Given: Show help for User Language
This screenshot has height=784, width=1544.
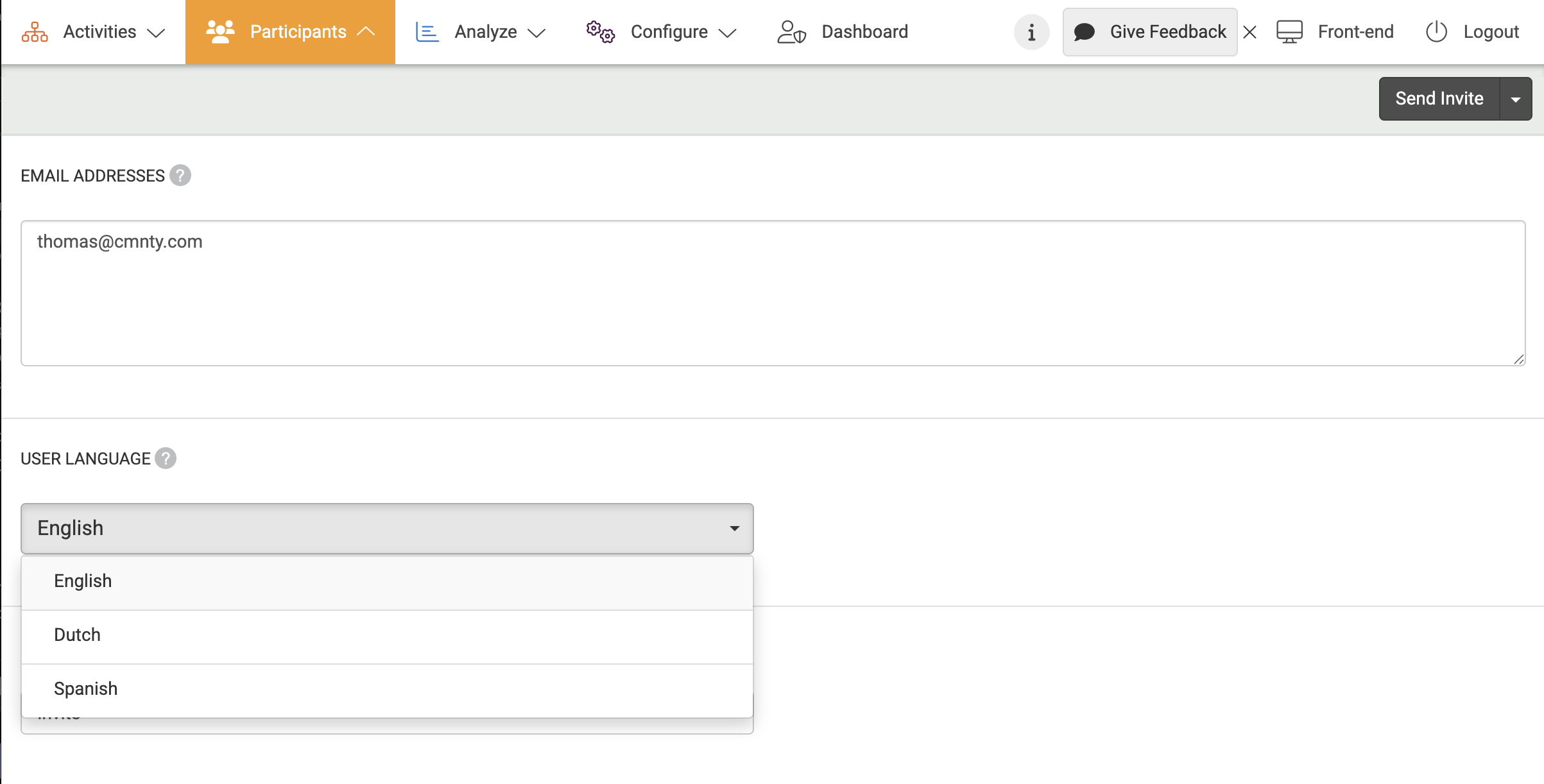Looking at the screenshot, I should pyautogui.click(x=166, y=459).
